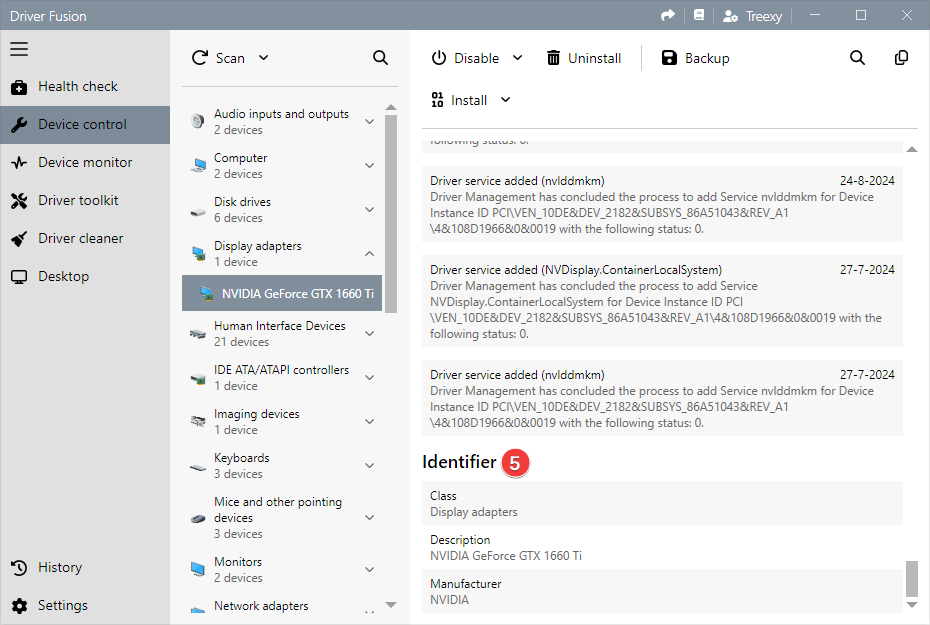Open Desktop section

click(85, 276)
